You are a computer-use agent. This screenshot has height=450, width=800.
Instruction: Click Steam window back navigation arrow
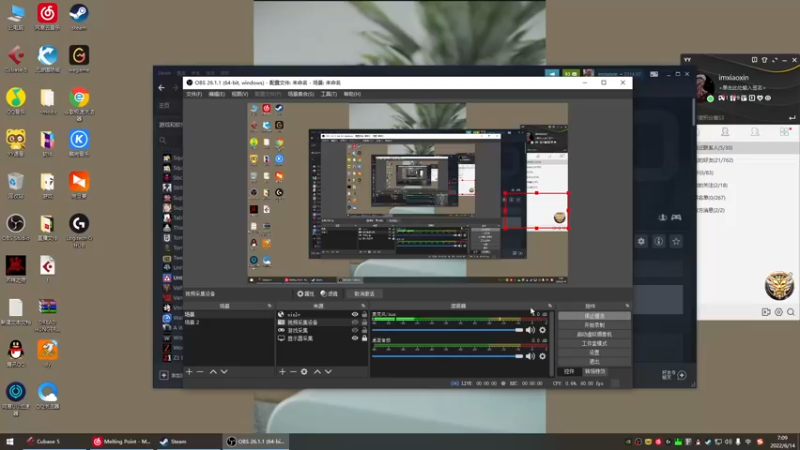[161, 88]
